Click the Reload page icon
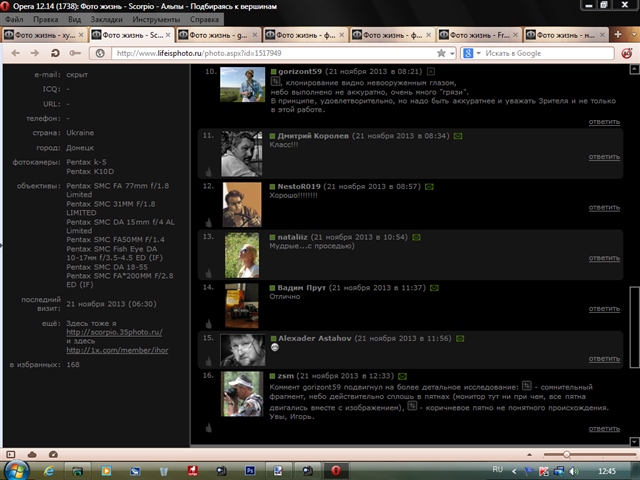640x480 pixels. 56,53
